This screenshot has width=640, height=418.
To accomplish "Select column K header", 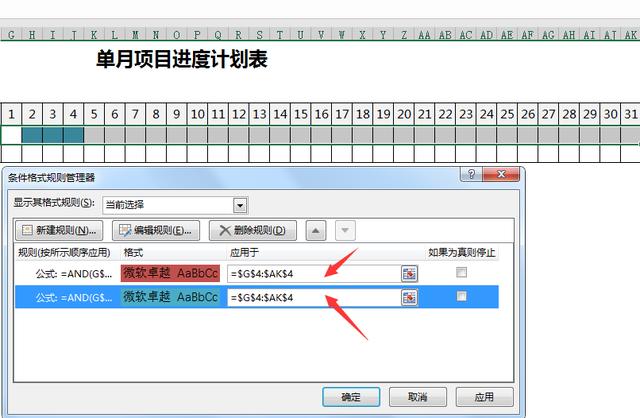I will tap(93, 35).
